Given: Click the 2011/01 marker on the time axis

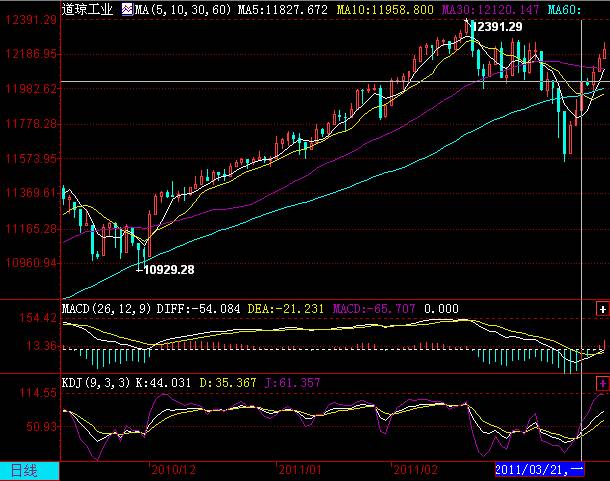Looking at the screenshot, I should [300, 470].
